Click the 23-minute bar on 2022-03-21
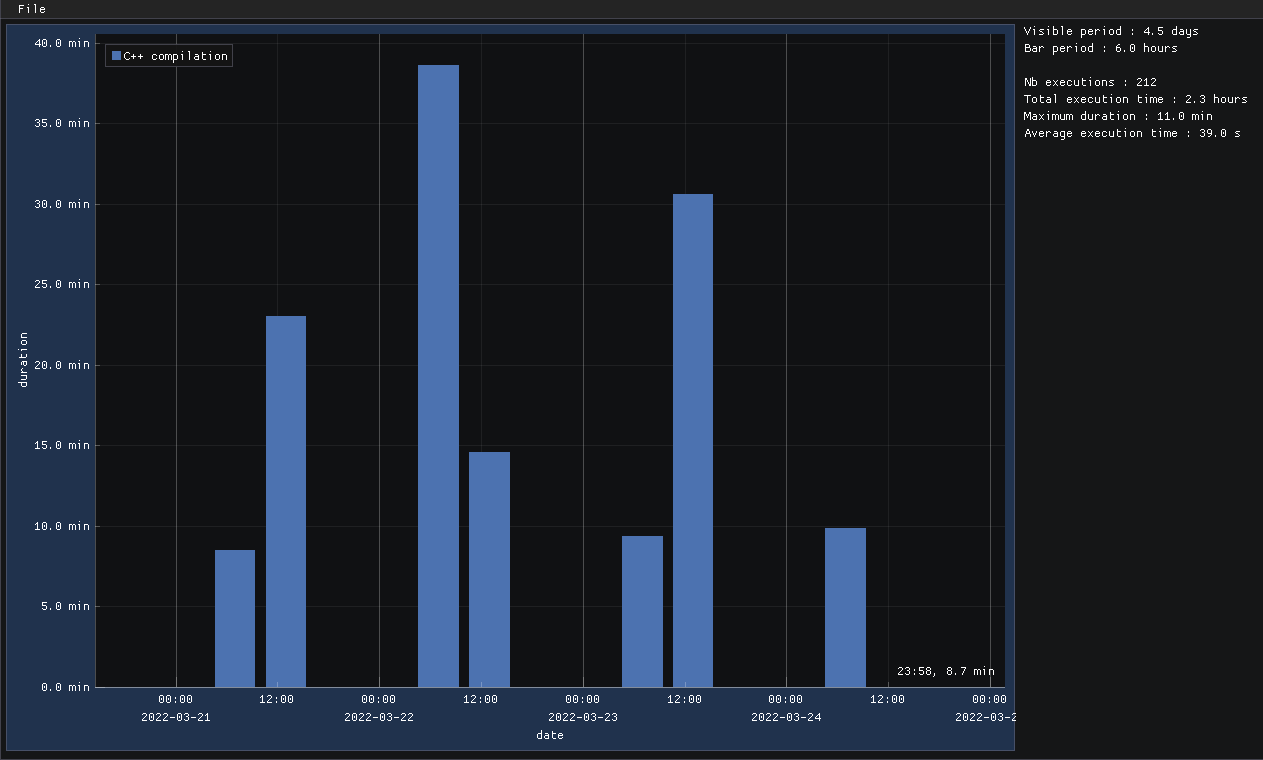This screenshot has width=1263, height=760. click(x=285, y=500)
